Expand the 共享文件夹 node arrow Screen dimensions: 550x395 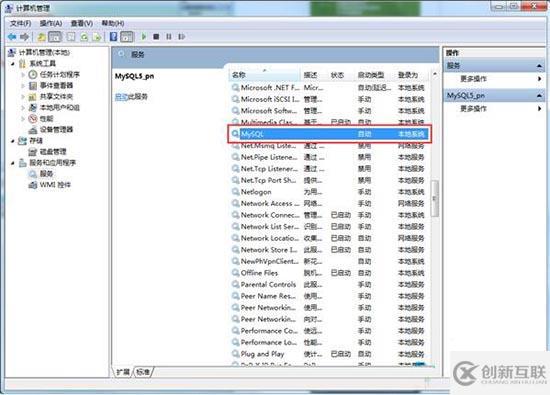[23, 96]
